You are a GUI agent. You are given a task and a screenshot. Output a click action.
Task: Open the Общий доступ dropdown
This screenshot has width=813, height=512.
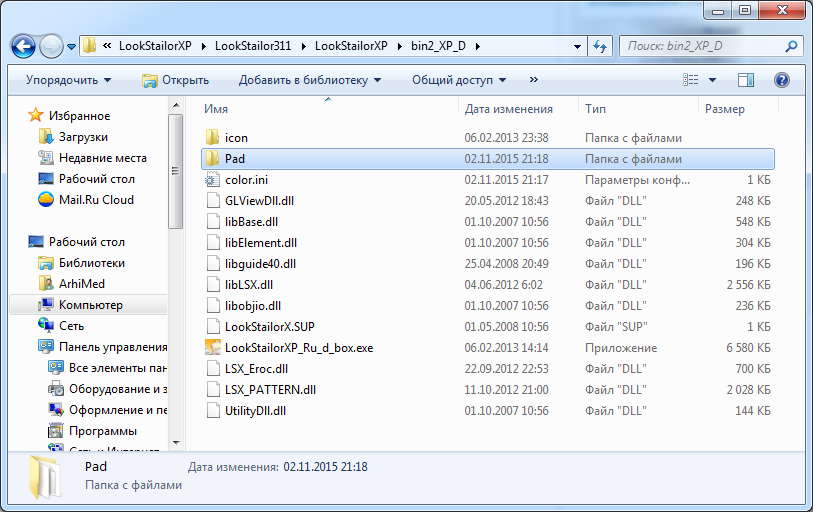pyautogui.click(x=459, y=80)
